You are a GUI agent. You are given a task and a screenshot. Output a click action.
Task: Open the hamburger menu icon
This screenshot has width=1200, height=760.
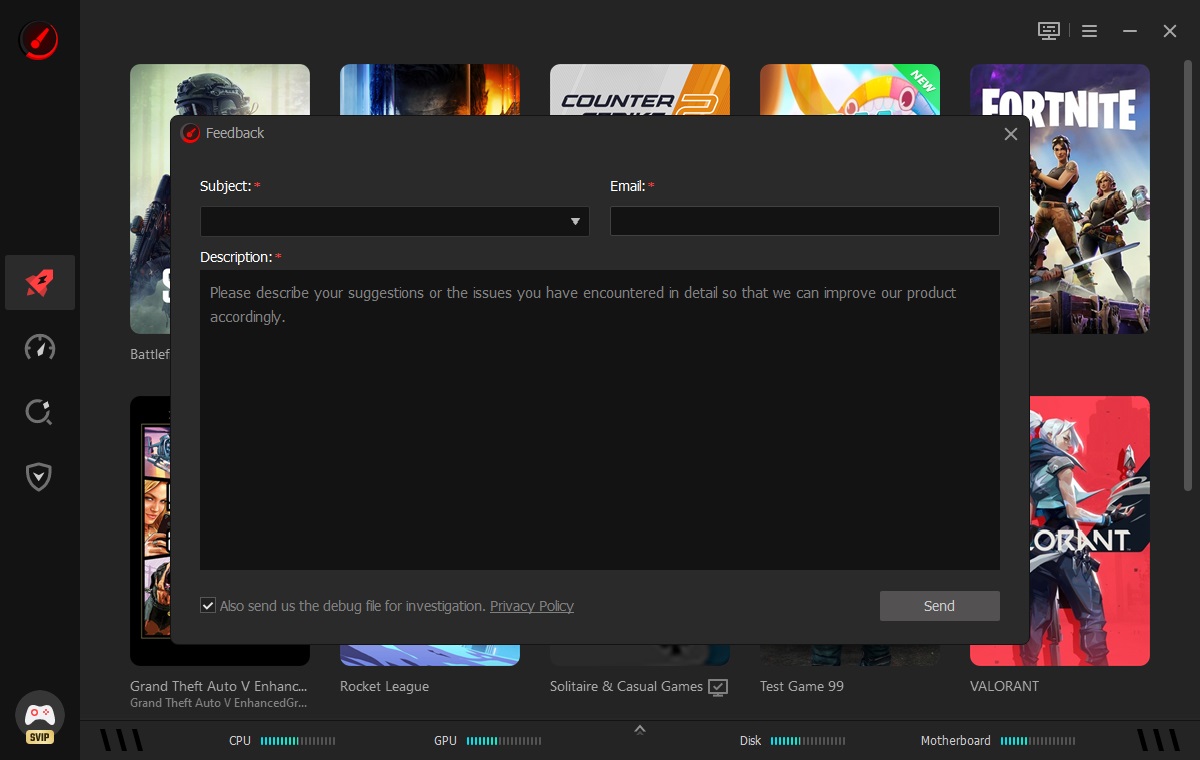click(1090, 31)
